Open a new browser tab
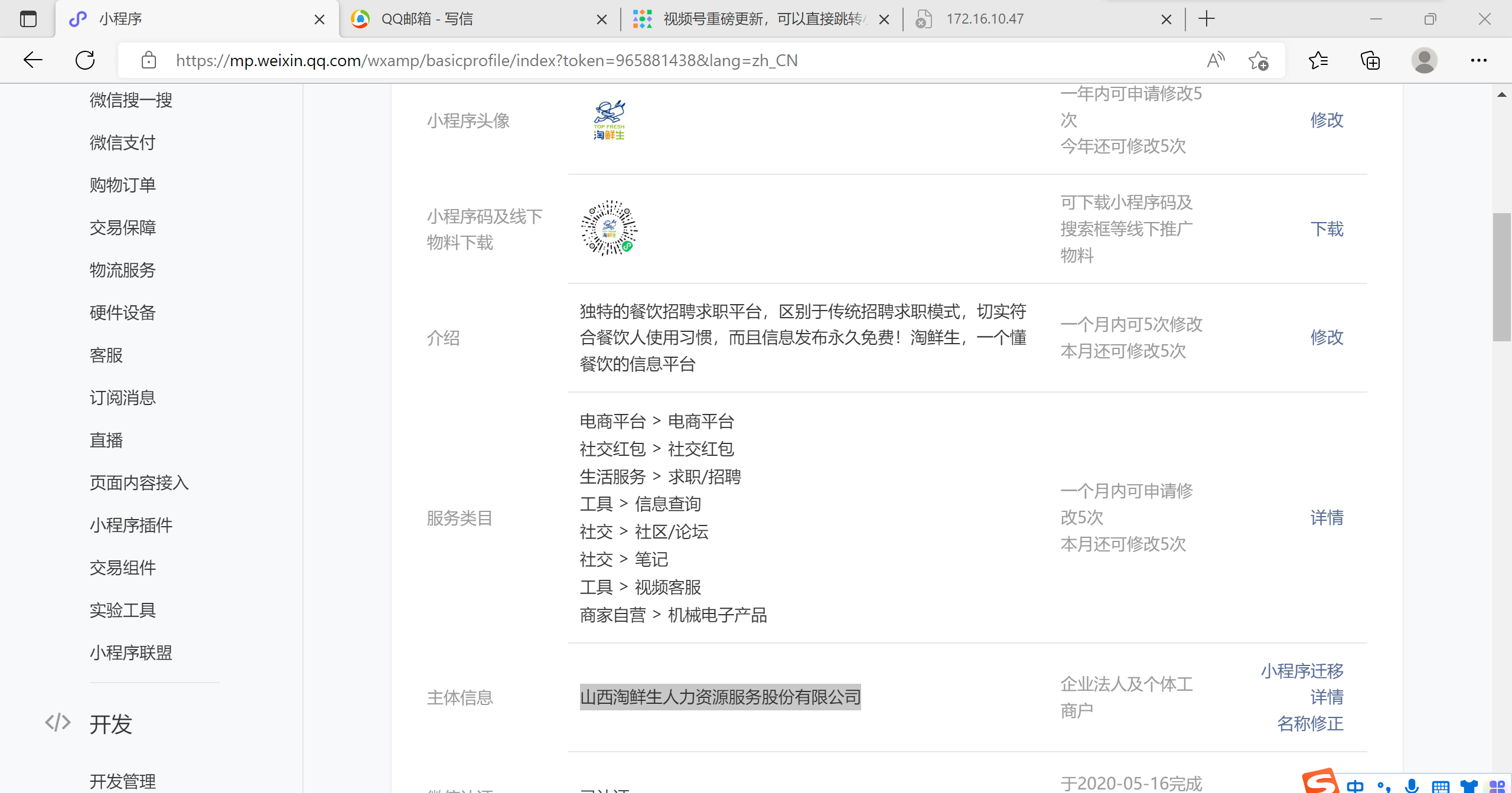 [x=1207, y=19]
